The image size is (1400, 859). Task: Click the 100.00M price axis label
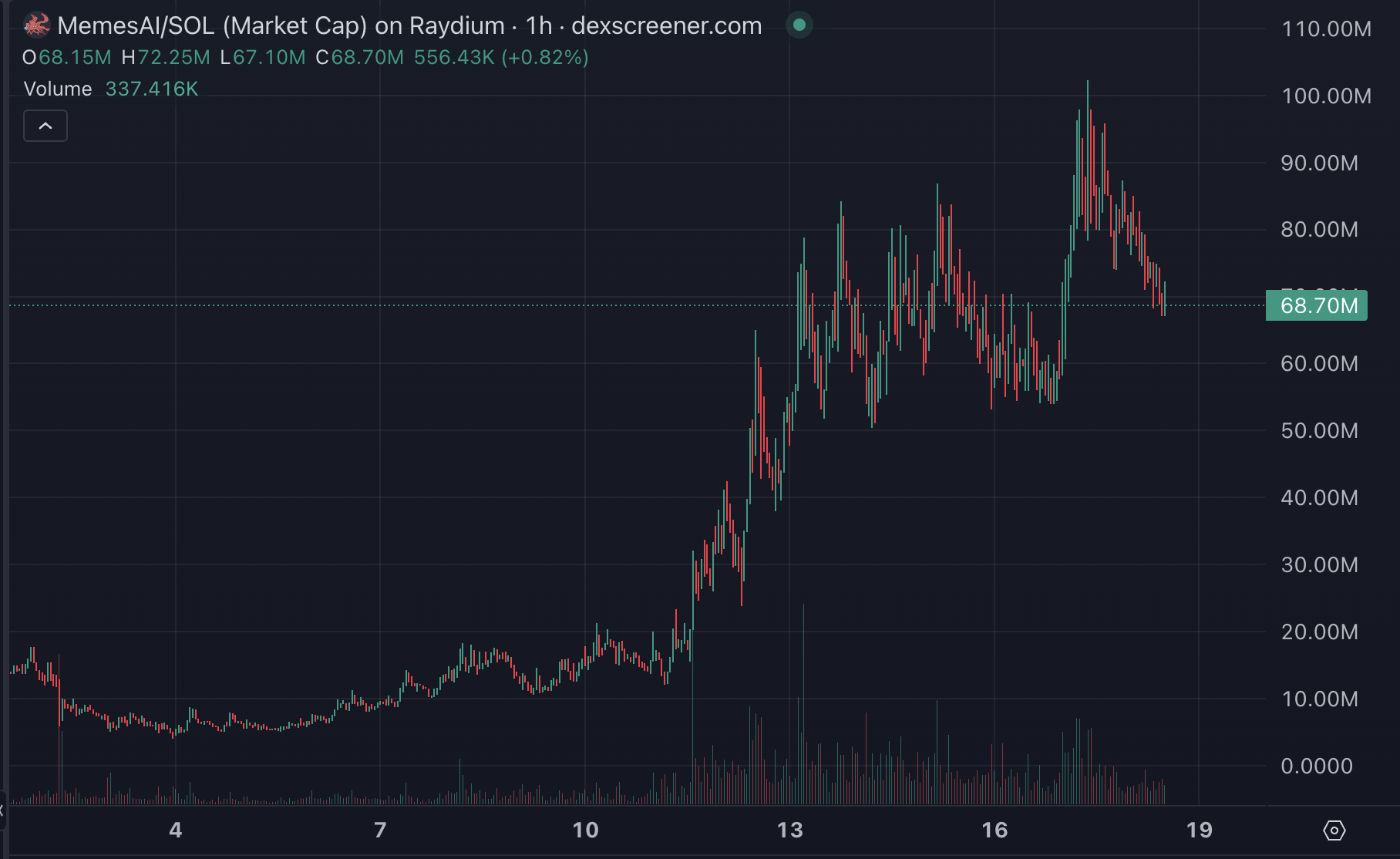point(1326,96)
